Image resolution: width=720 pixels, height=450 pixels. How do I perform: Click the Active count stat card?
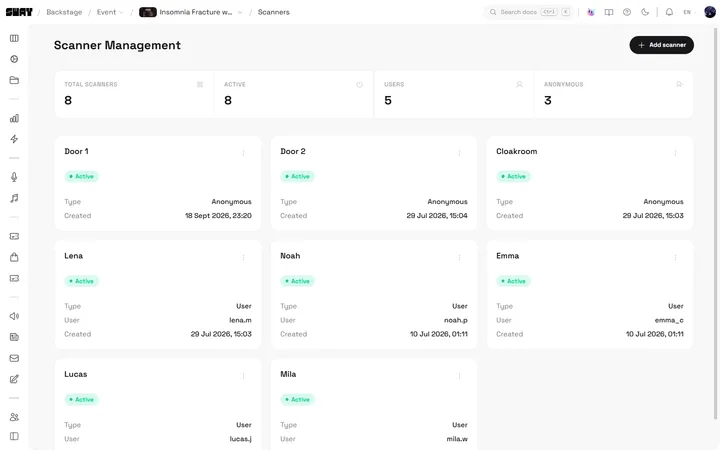pyautogui.click(x=293, y=94)
